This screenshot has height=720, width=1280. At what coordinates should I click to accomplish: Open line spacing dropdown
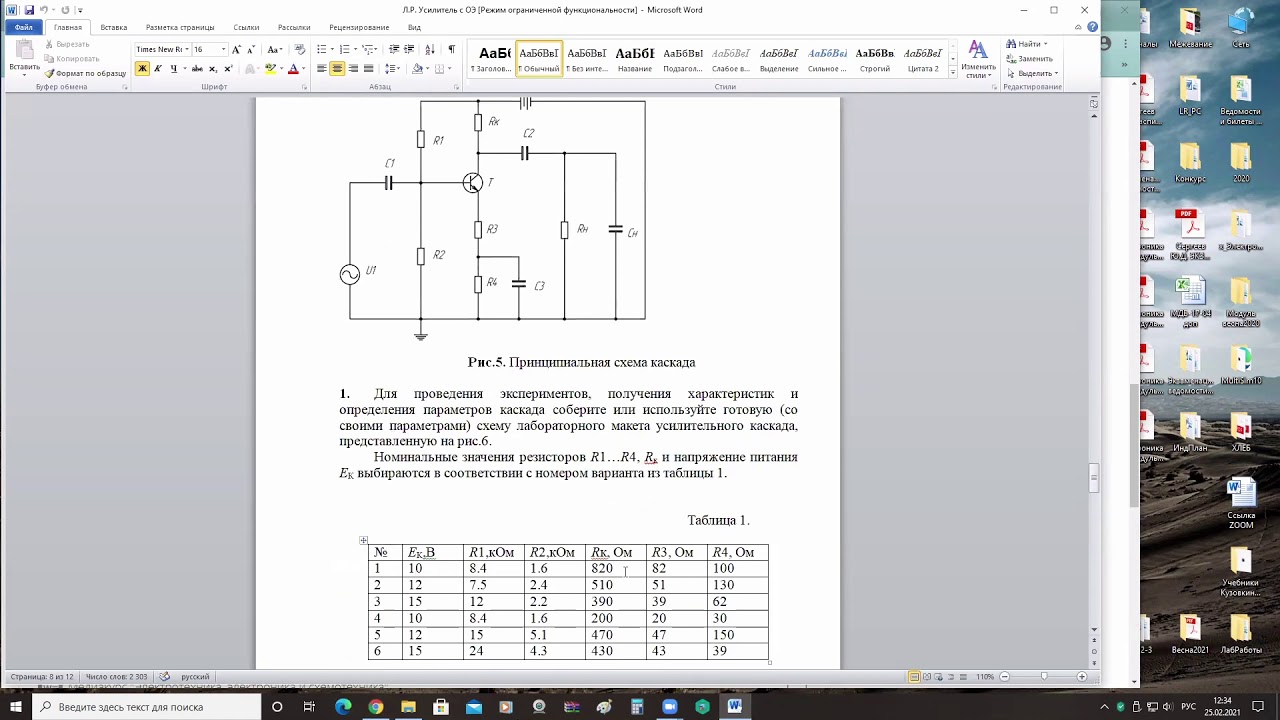(393, 68)
